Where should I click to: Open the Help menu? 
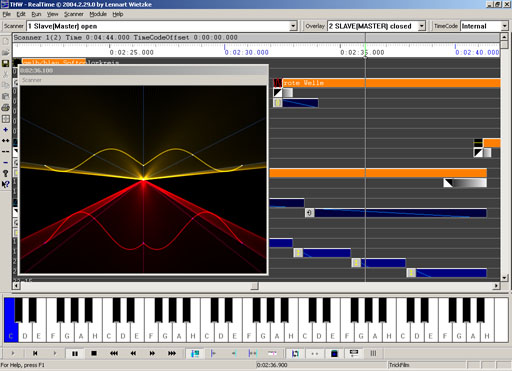point(118,14)
